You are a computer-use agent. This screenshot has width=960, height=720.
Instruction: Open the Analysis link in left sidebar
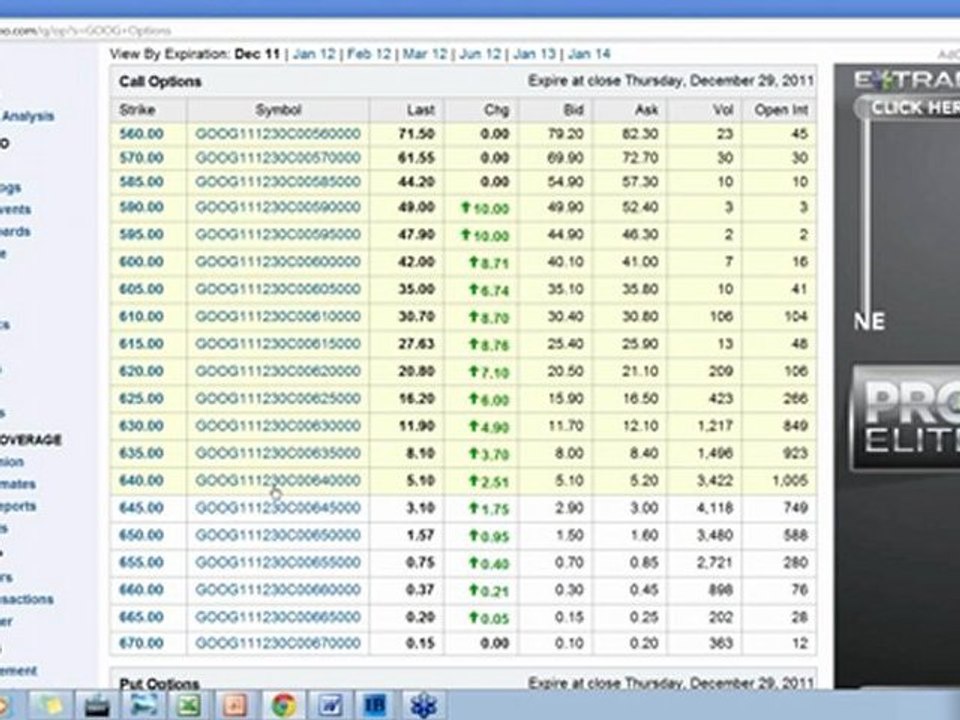pos(28,116)
